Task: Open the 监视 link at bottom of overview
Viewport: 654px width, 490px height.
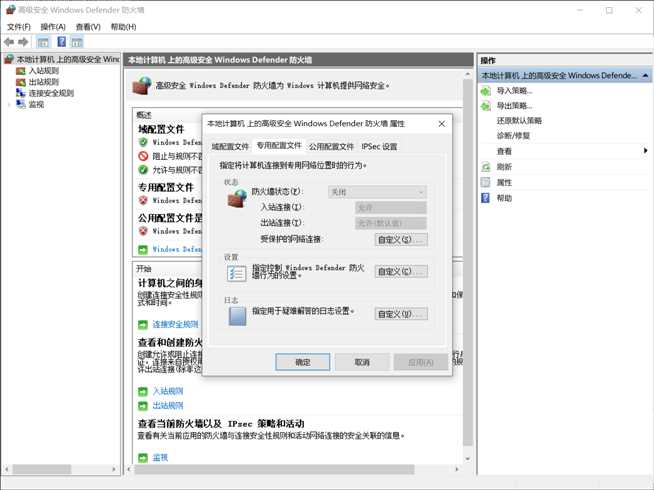Action: click(160, 457)
